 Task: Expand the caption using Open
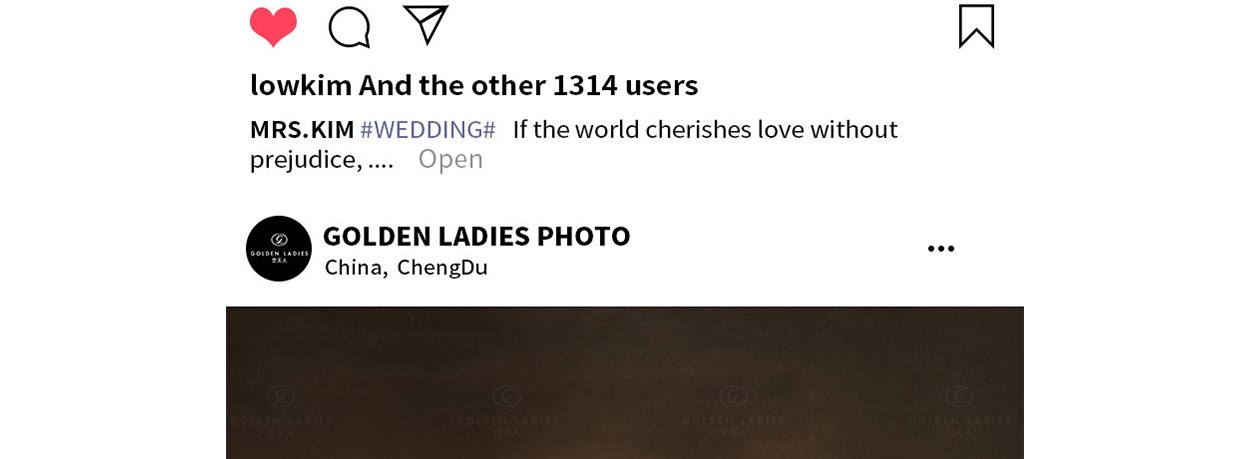pyautogui.click(x=450, y=159)
